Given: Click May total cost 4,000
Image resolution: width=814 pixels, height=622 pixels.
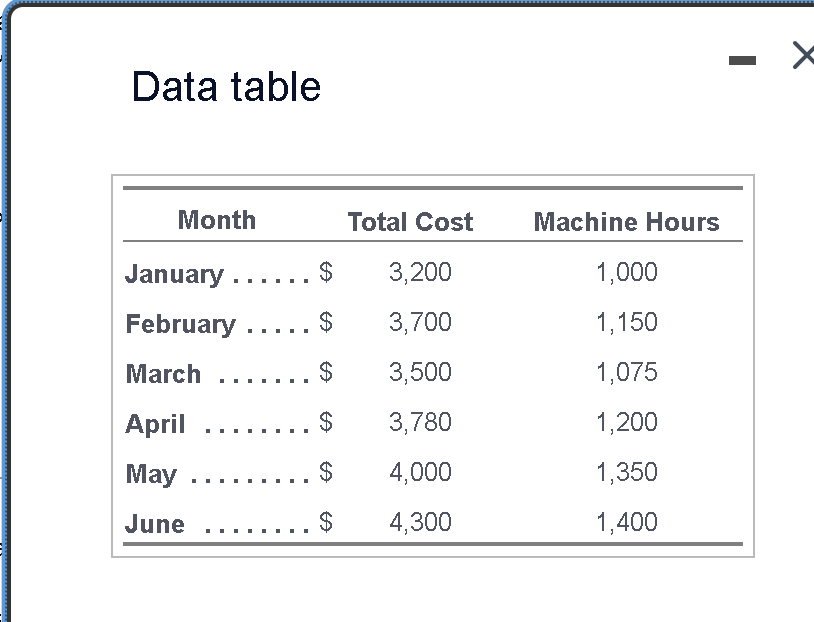Looking at the screenshot, I should tap(420, 471).
